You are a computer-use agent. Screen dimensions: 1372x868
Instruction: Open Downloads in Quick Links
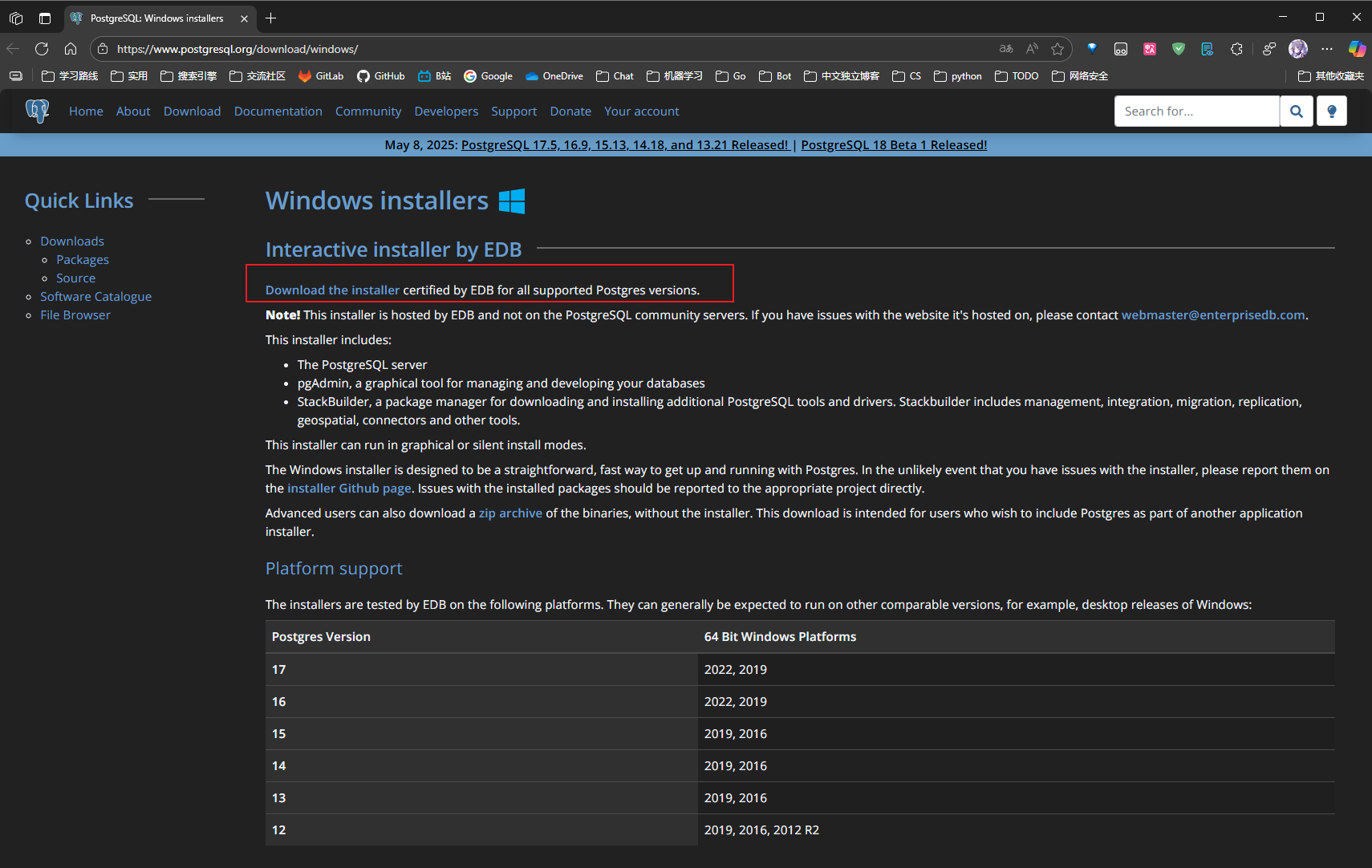(72, 241)
